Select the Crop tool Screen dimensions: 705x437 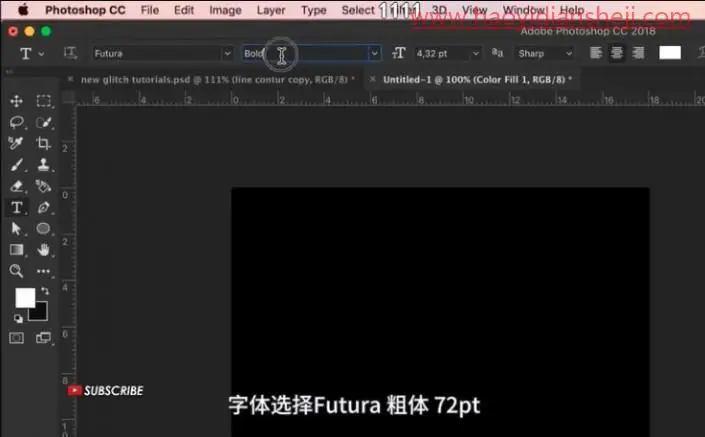pos(43,143)
